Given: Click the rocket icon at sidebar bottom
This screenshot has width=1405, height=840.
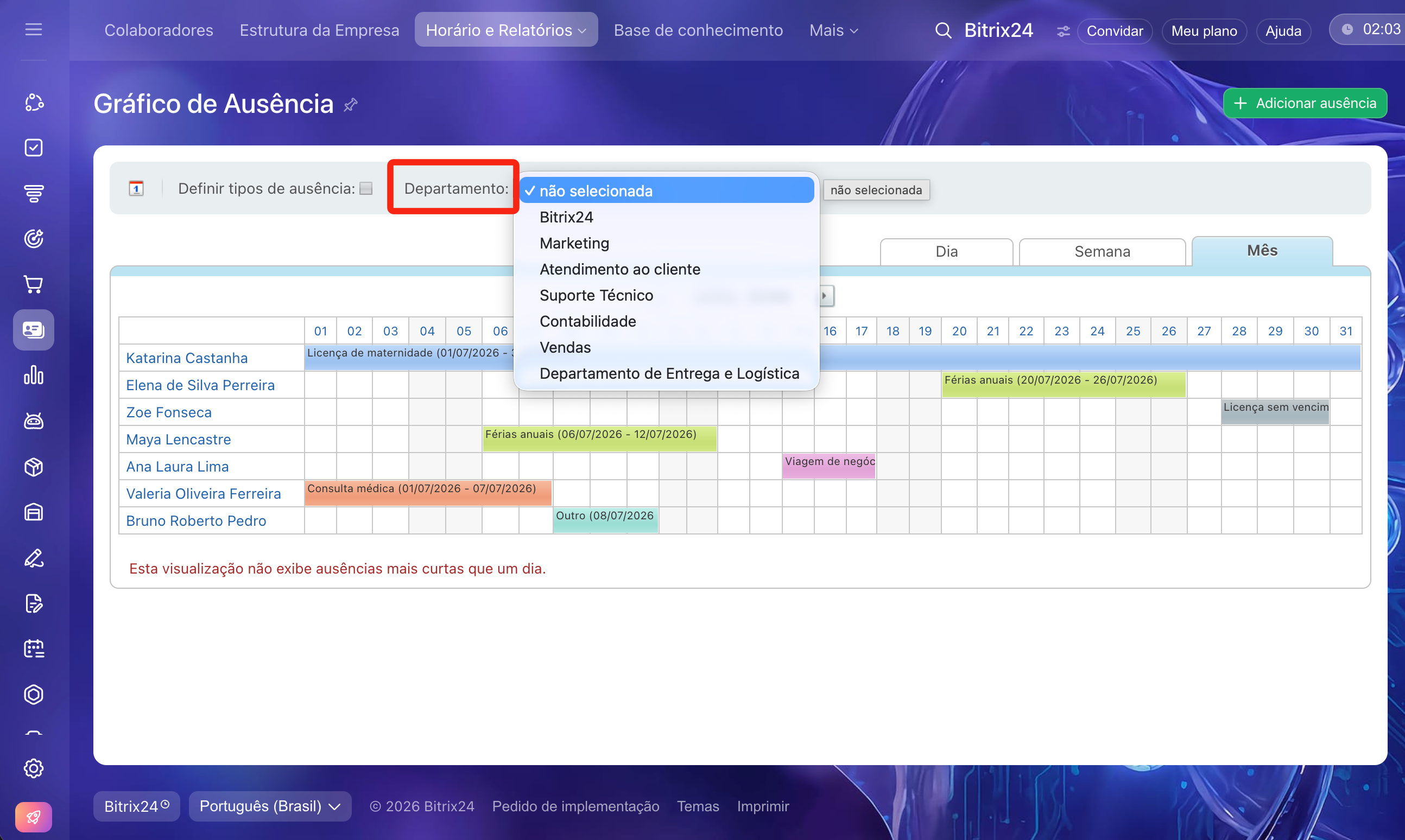Looking at the screenshot, I should point(34,817).
